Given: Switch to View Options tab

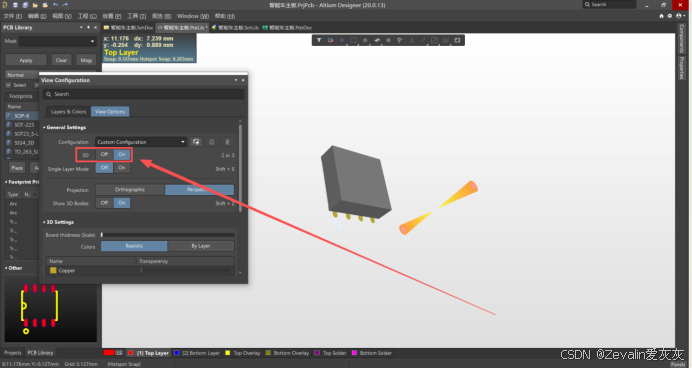Looking at the screenshot, I should 110,112.
